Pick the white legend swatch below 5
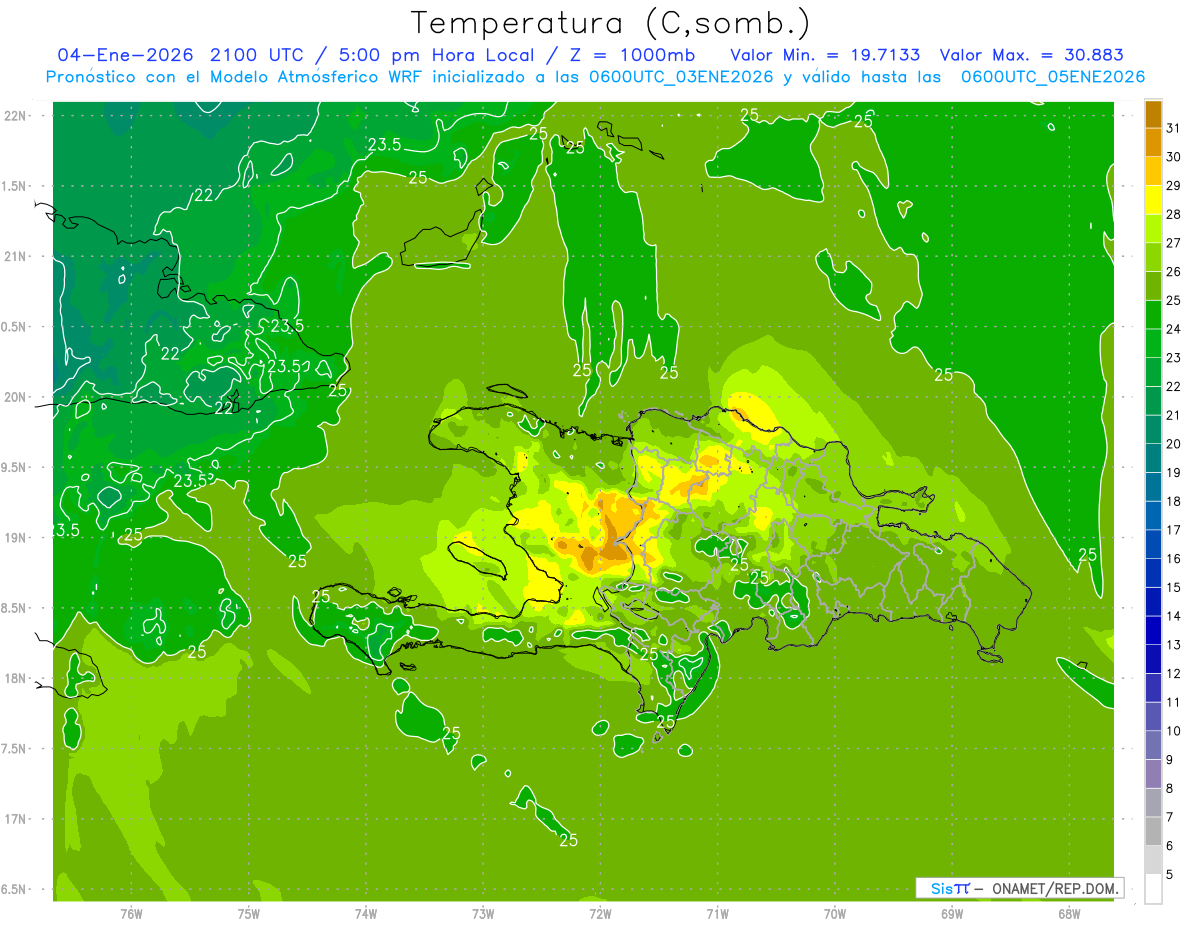This screenshot has width=1200, height=927. pyautogui.click(x=1153, y=889)
